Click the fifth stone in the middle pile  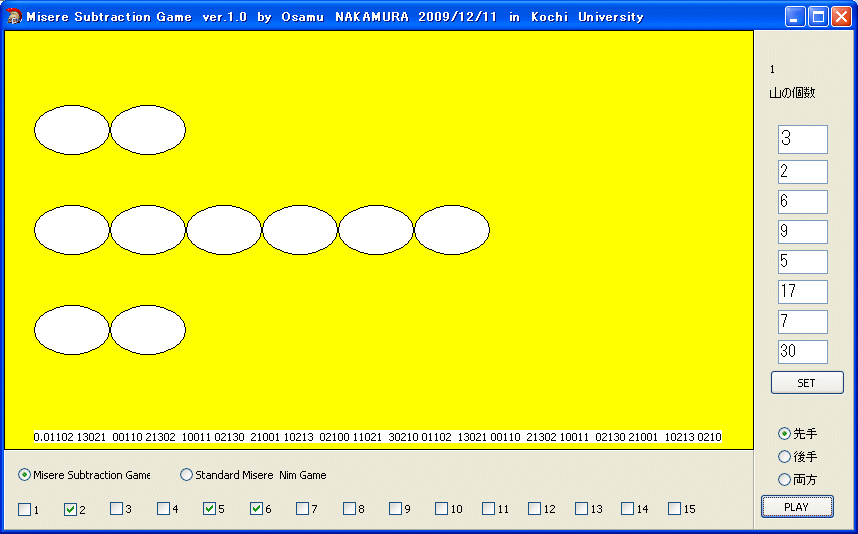(376, 230)
